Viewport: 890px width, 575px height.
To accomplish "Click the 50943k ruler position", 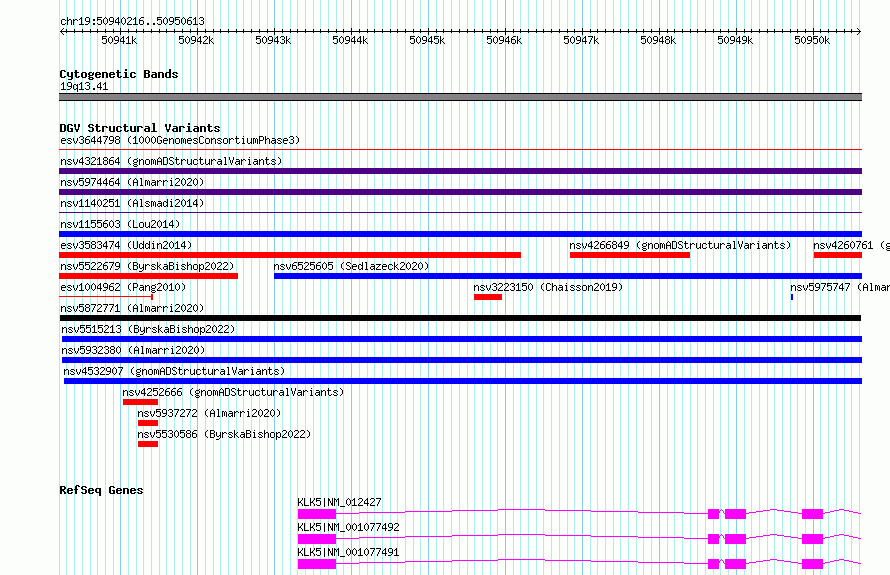I will point(273,40).
